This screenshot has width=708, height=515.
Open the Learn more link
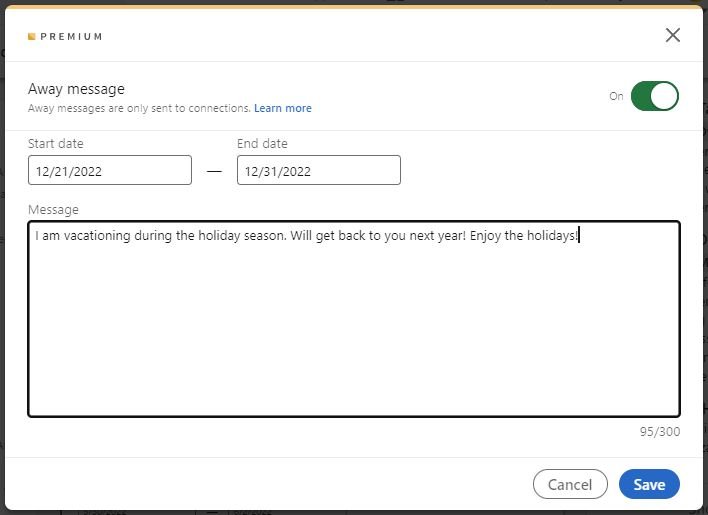click(283, 108)
